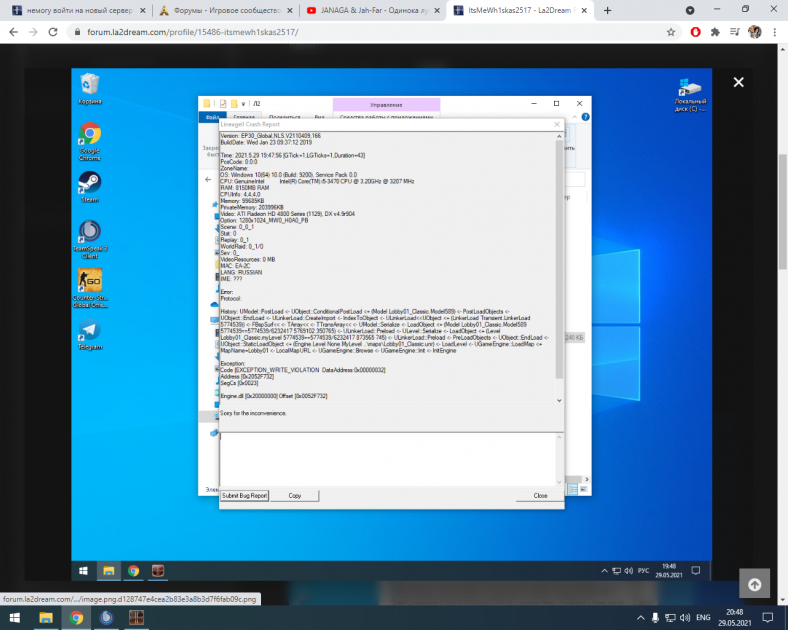
Task: Bookmark this page with the star
Action: click(x=670, y=32)
